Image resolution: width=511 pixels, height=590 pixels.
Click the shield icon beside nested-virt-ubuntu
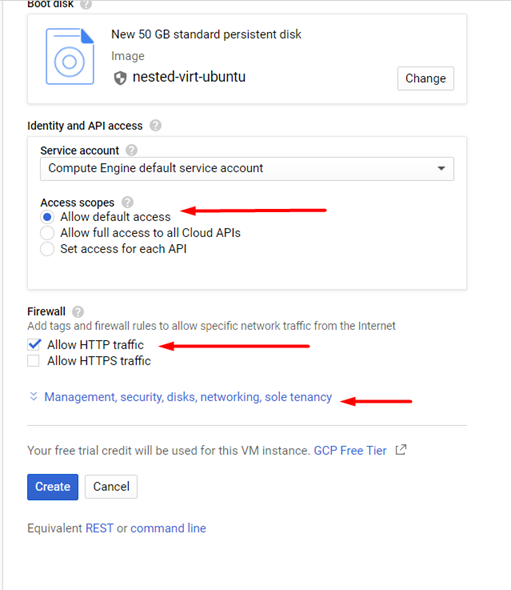(x=120, y=78)
